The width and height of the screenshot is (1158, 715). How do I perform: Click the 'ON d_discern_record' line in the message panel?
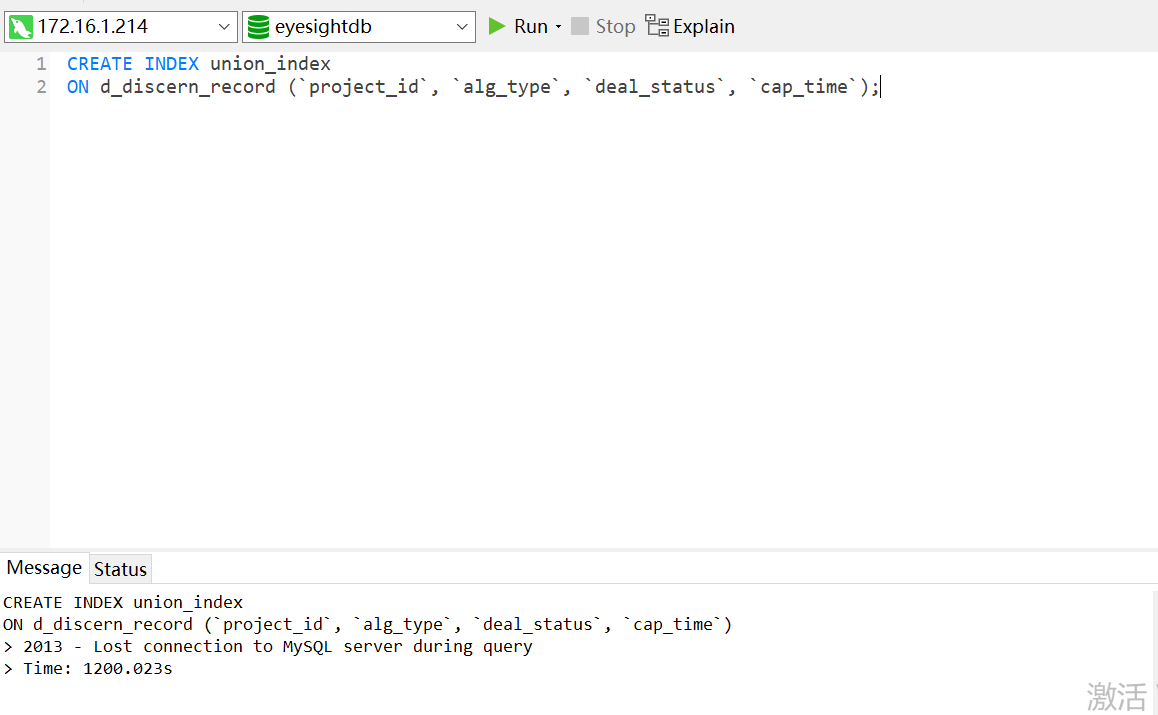click(x=367, y=625)
